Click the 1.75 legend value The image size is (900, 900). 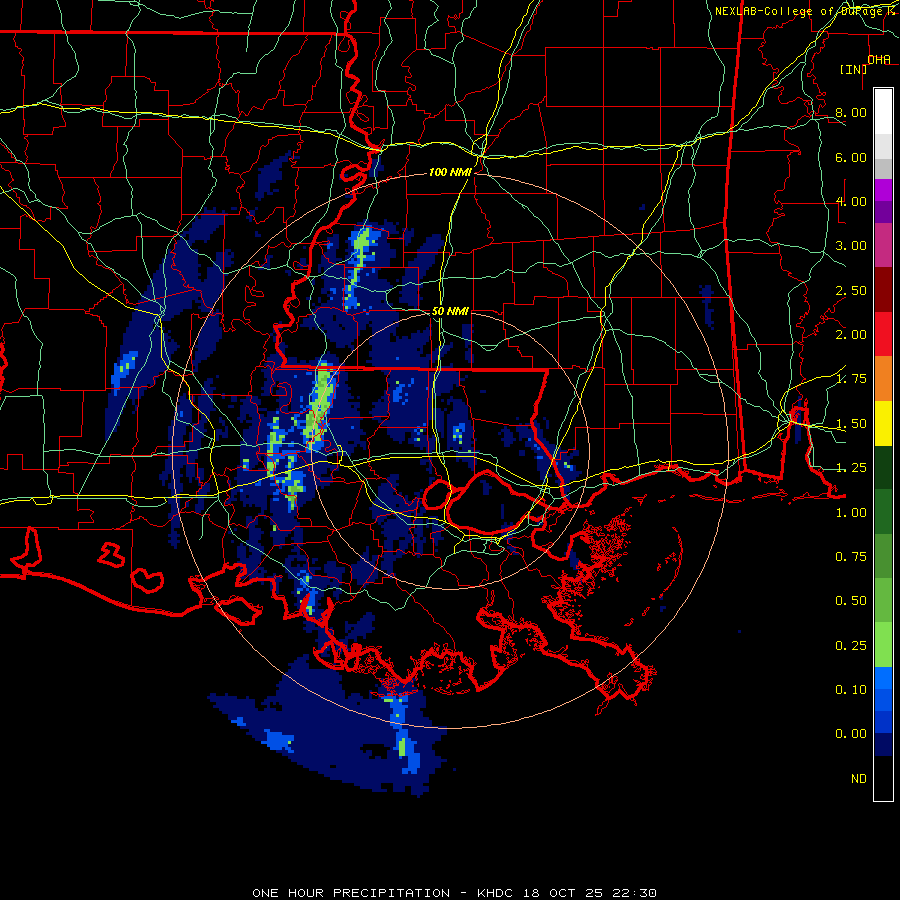851,379
